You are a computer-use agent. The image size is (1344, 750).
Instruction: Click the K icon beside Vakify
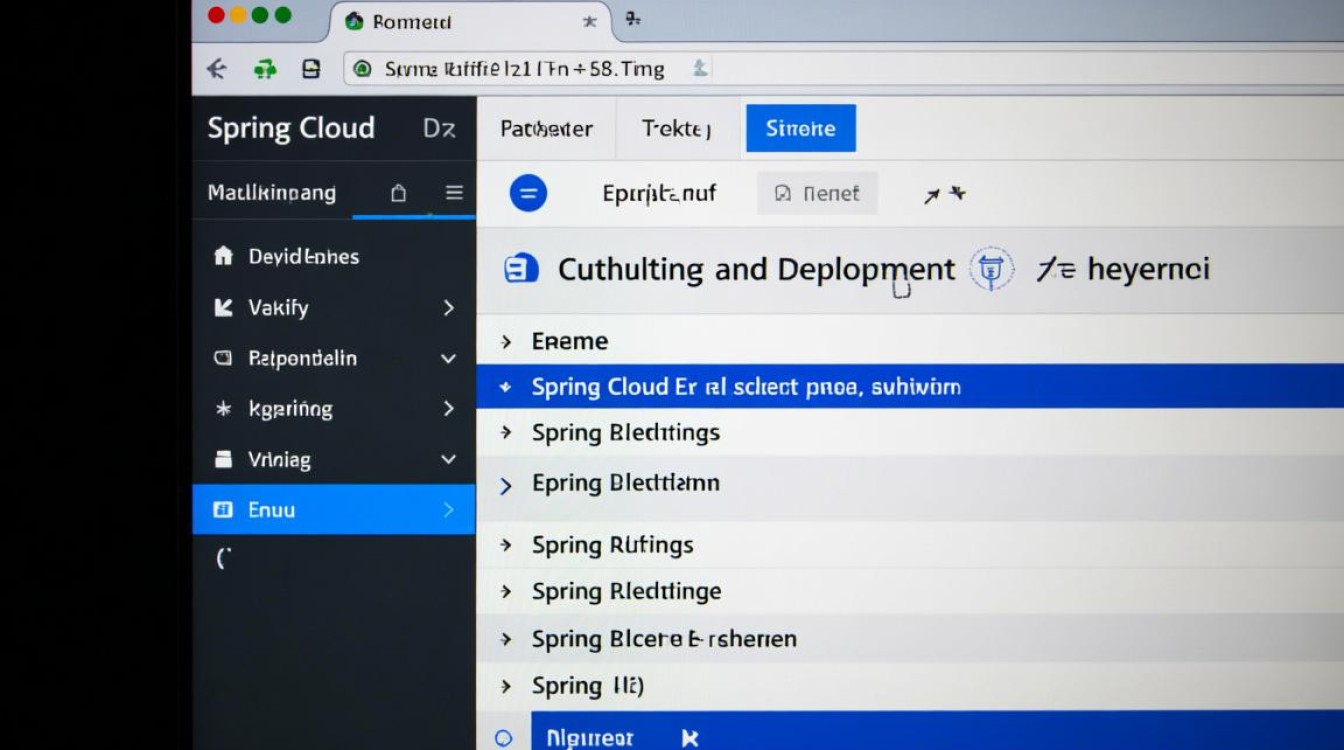tap(223, 307)
